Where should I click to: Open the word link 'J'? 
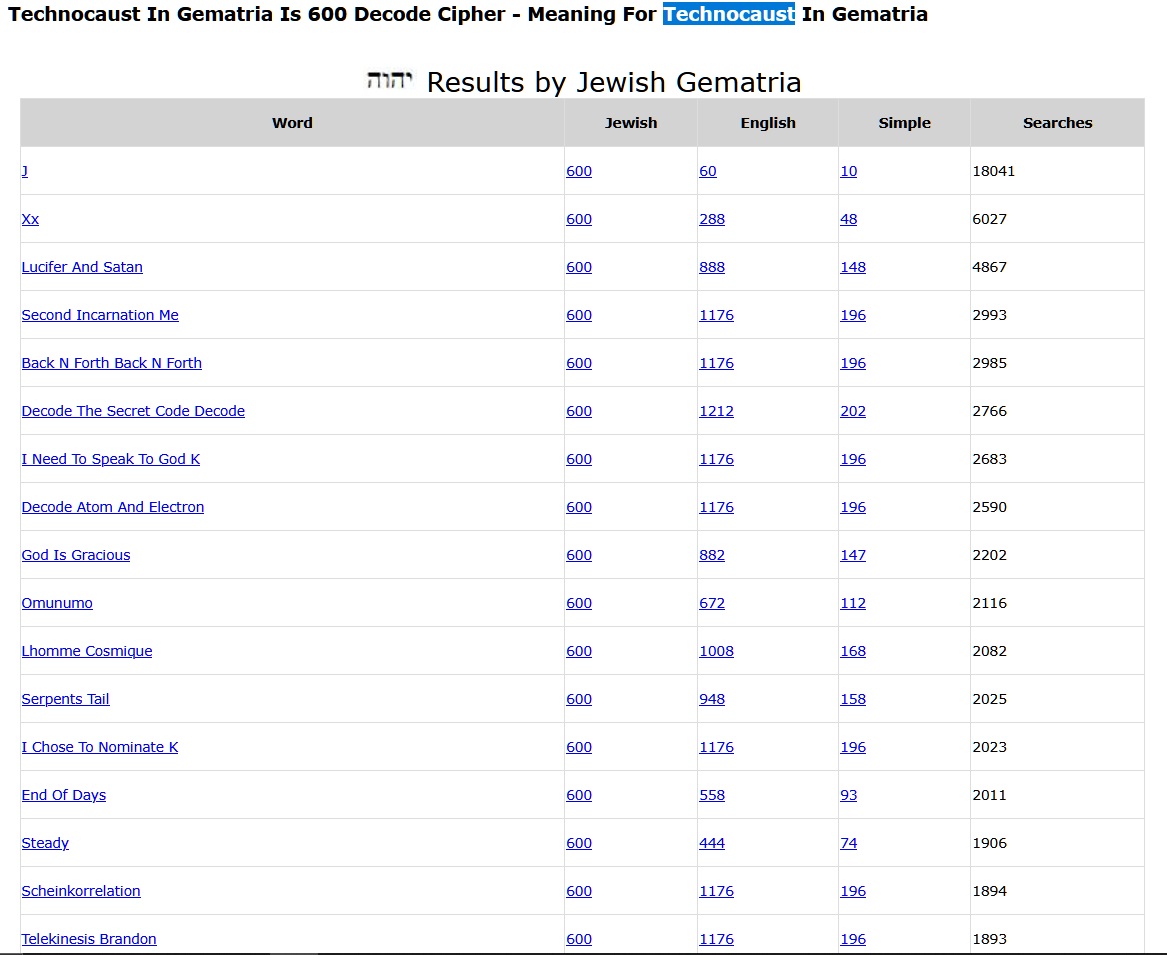[25, 171]
